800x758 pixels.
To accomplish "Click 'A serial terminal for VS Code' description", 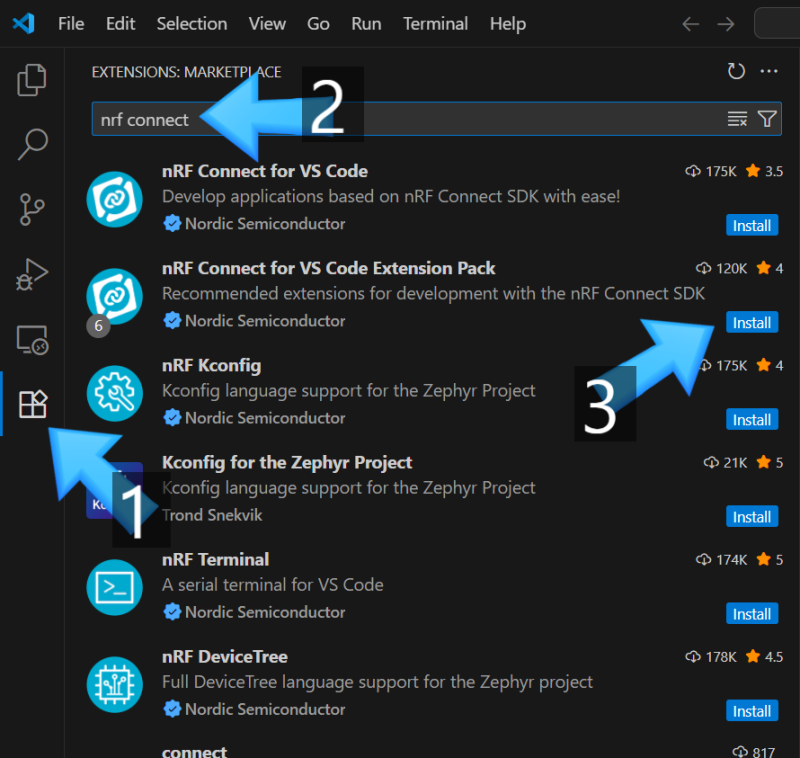I will [x=272, y=585].
